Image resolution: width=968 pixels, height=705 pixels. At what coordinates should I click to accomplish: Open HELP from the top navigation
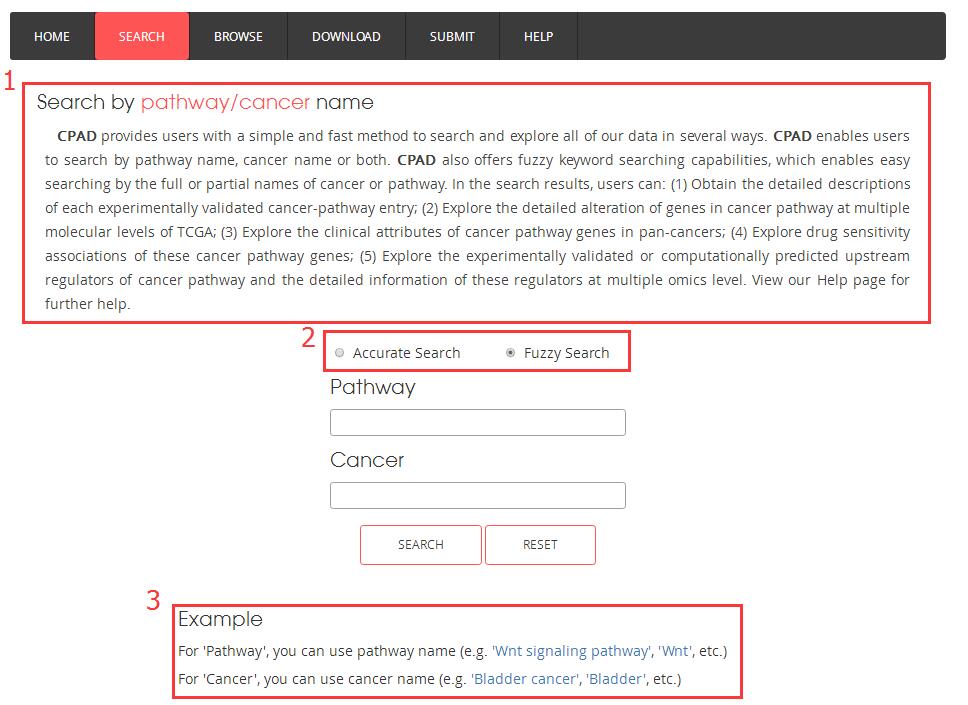538,37
